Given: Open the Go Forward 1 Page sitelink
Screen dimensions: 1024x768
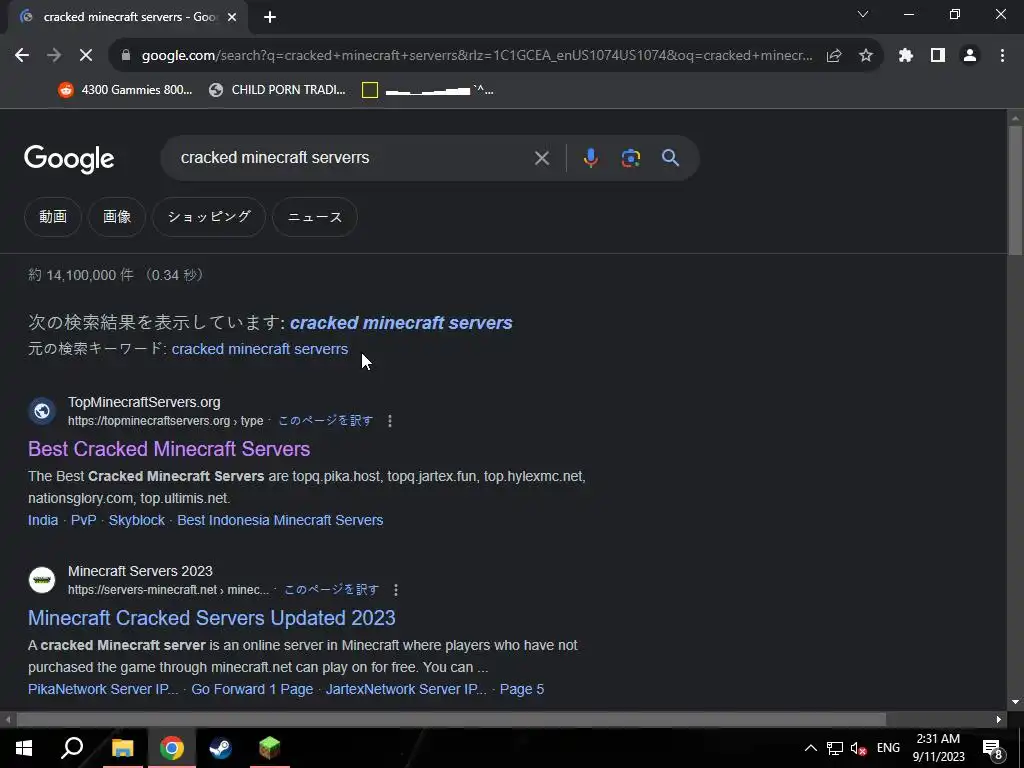Looking at the screenshot, I should (252, 690).
